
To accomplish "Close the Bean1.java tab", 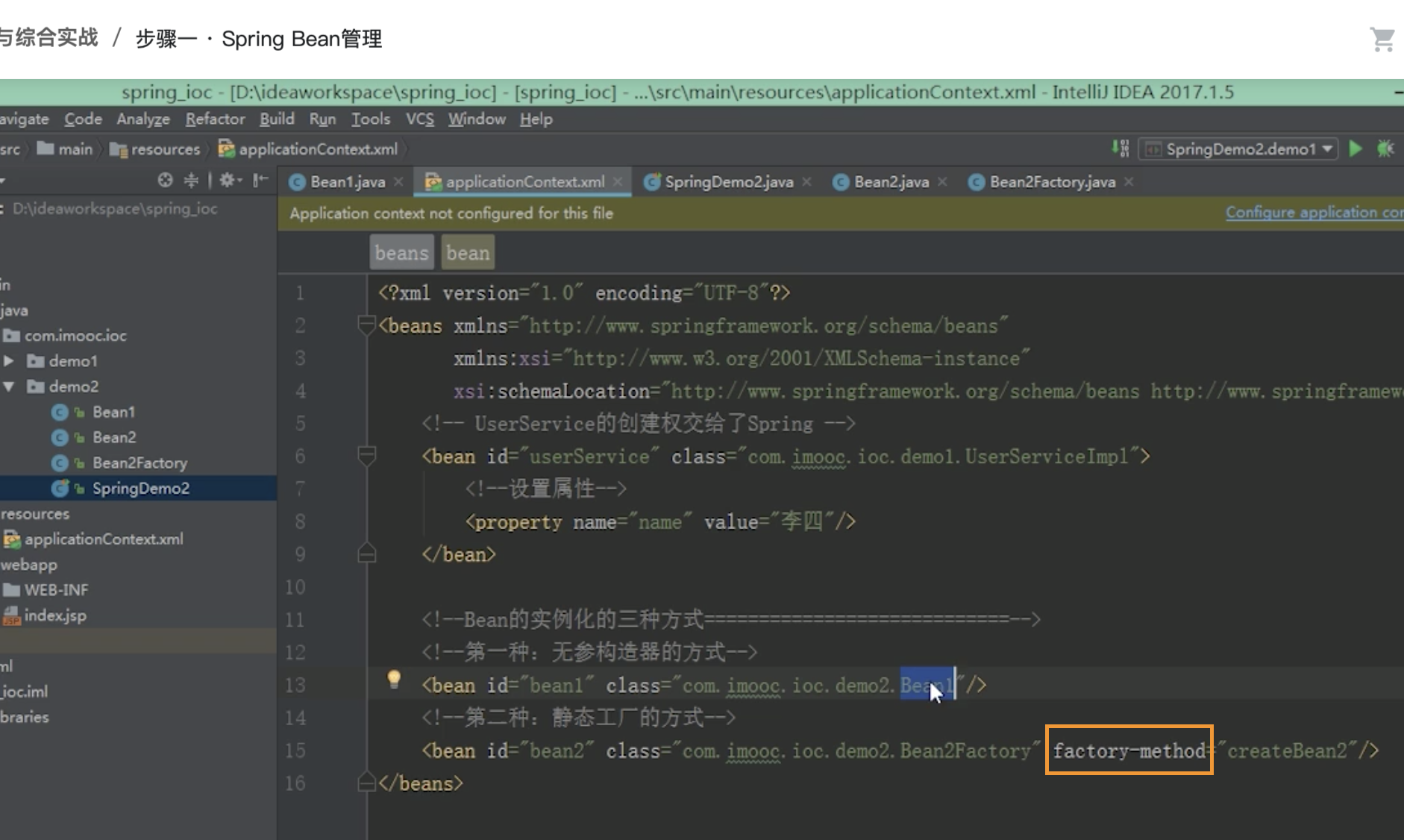I will click(398, 182).
